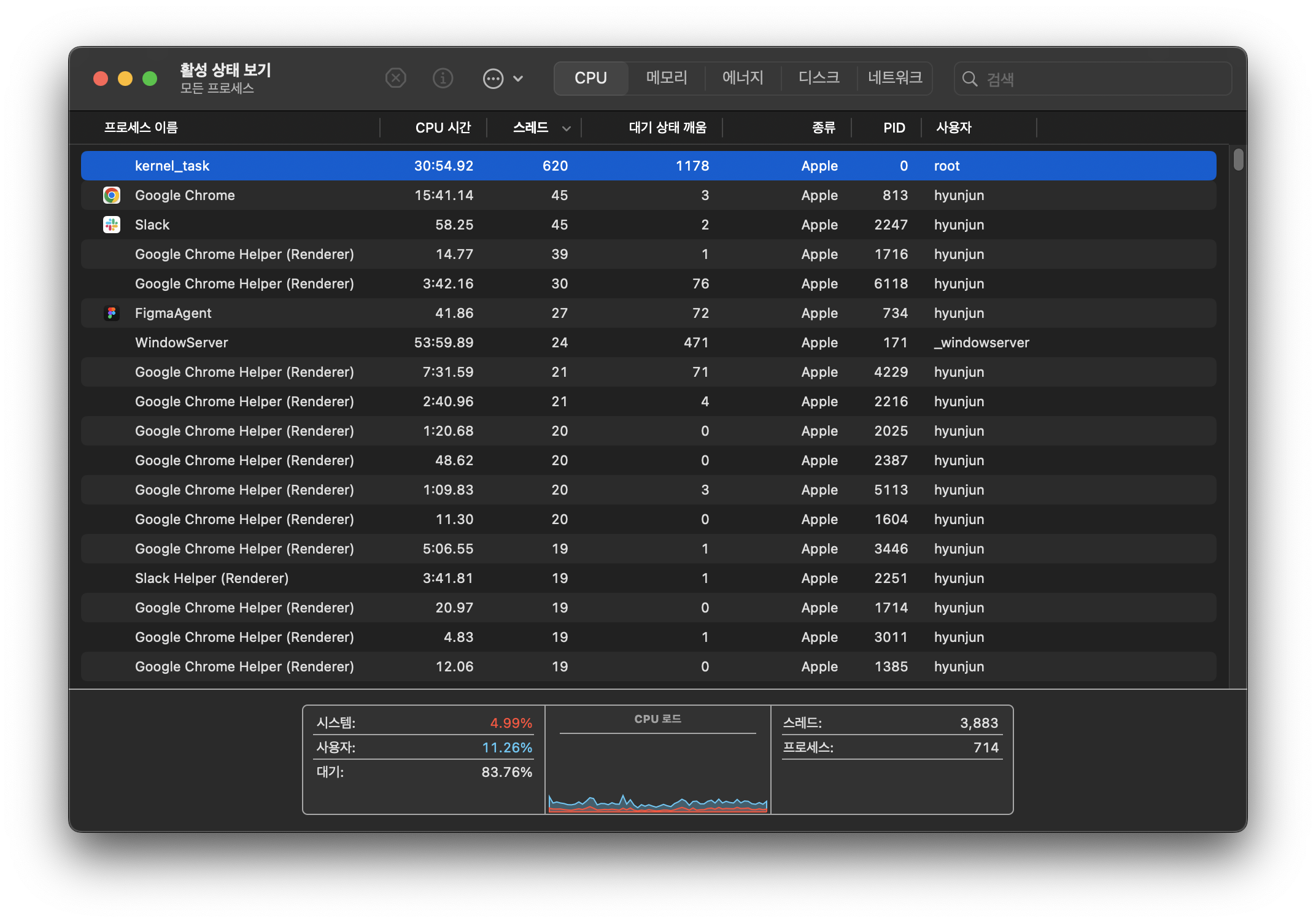
Task: Open the 네트워크 tab
Action: coord(894,78)
